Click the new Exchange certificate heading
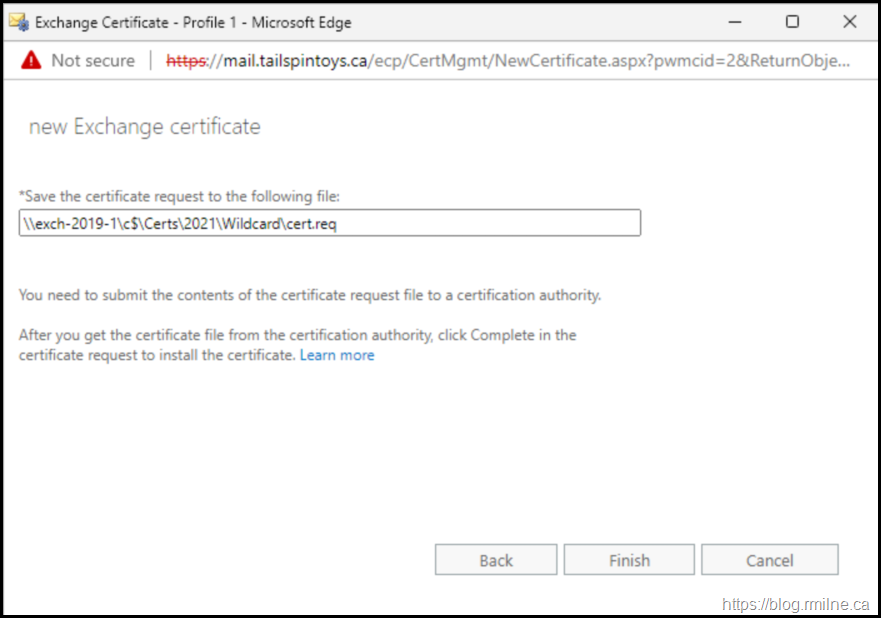Viewport: 881px width, 618px height. (144, 127)
